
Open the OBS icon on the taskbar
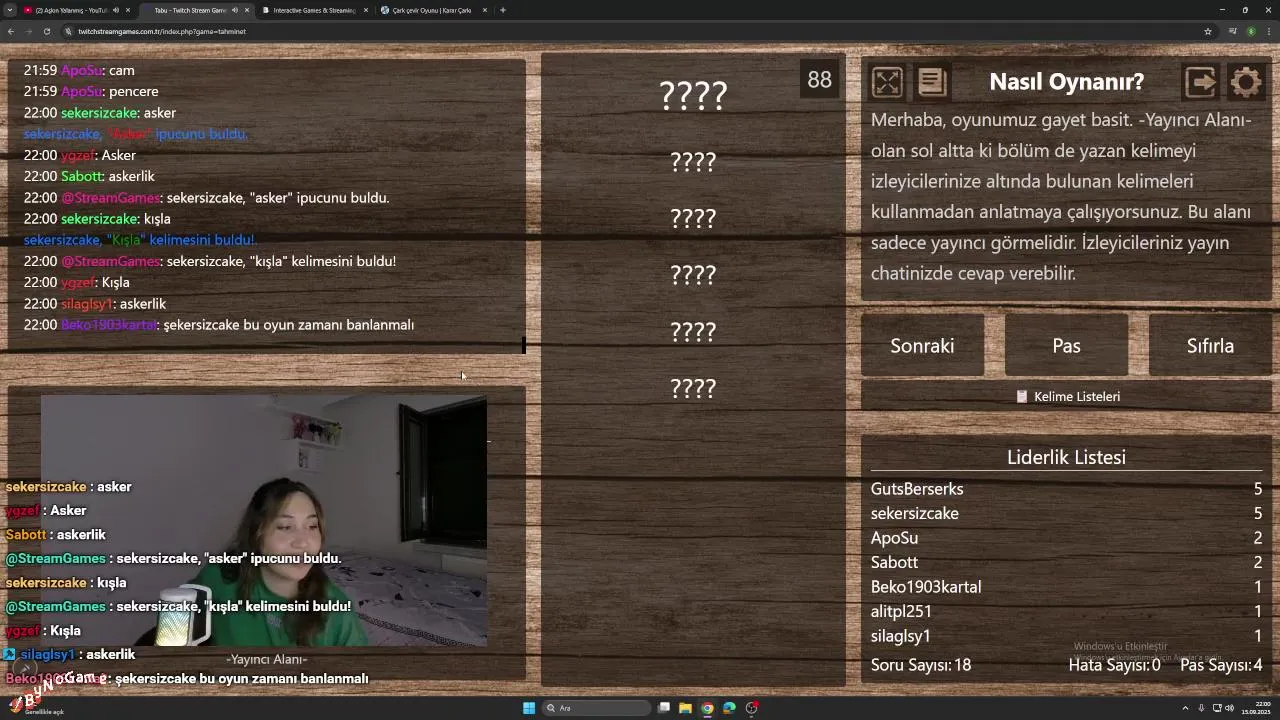coord(752,708)
